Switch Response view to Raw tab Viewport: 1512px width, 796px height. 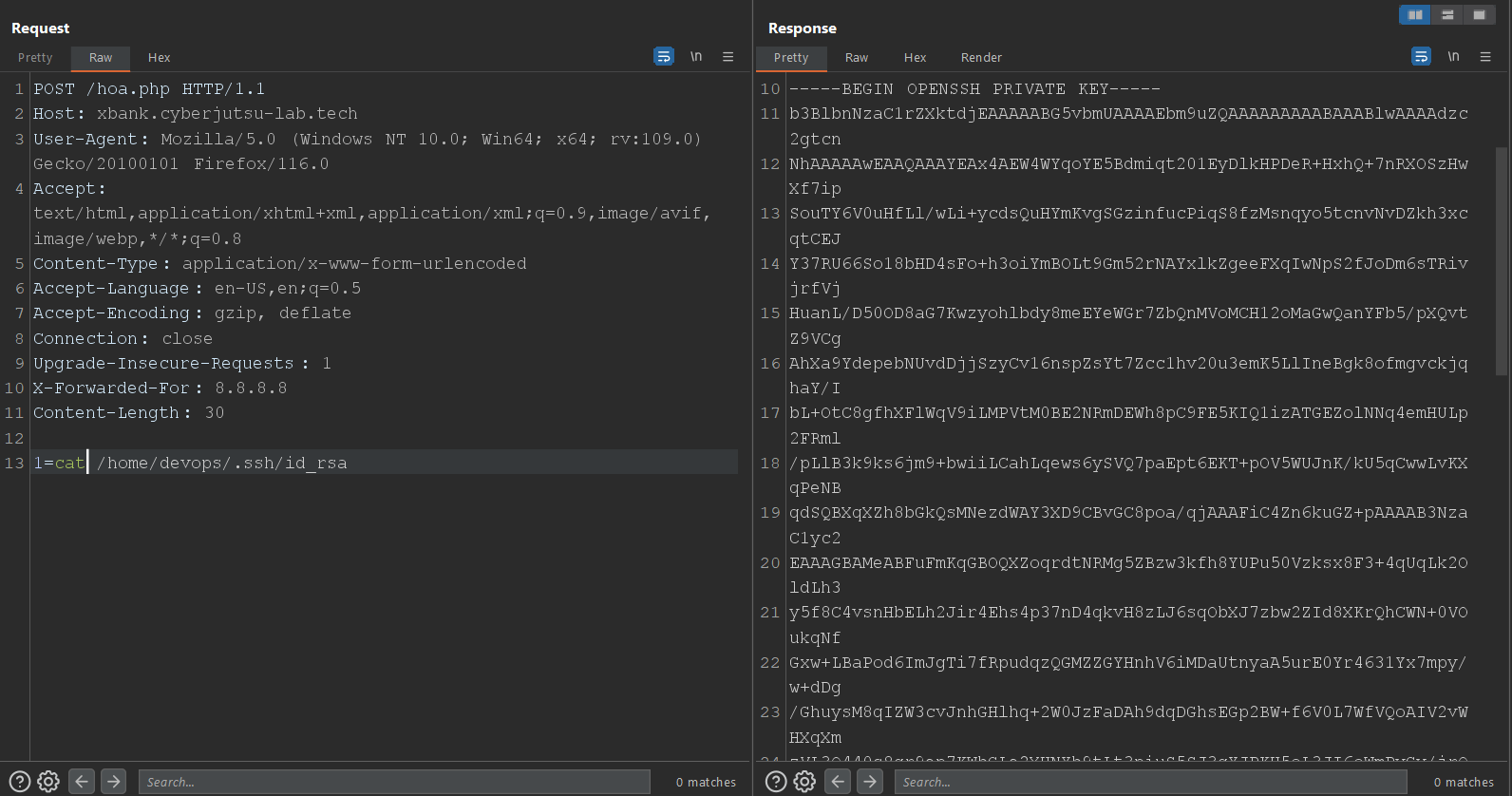(857, 58)
